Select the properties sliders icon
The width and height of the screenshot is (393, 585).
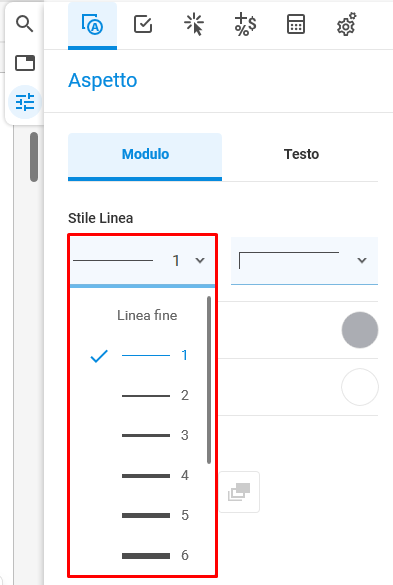click(x=25, y=102)
